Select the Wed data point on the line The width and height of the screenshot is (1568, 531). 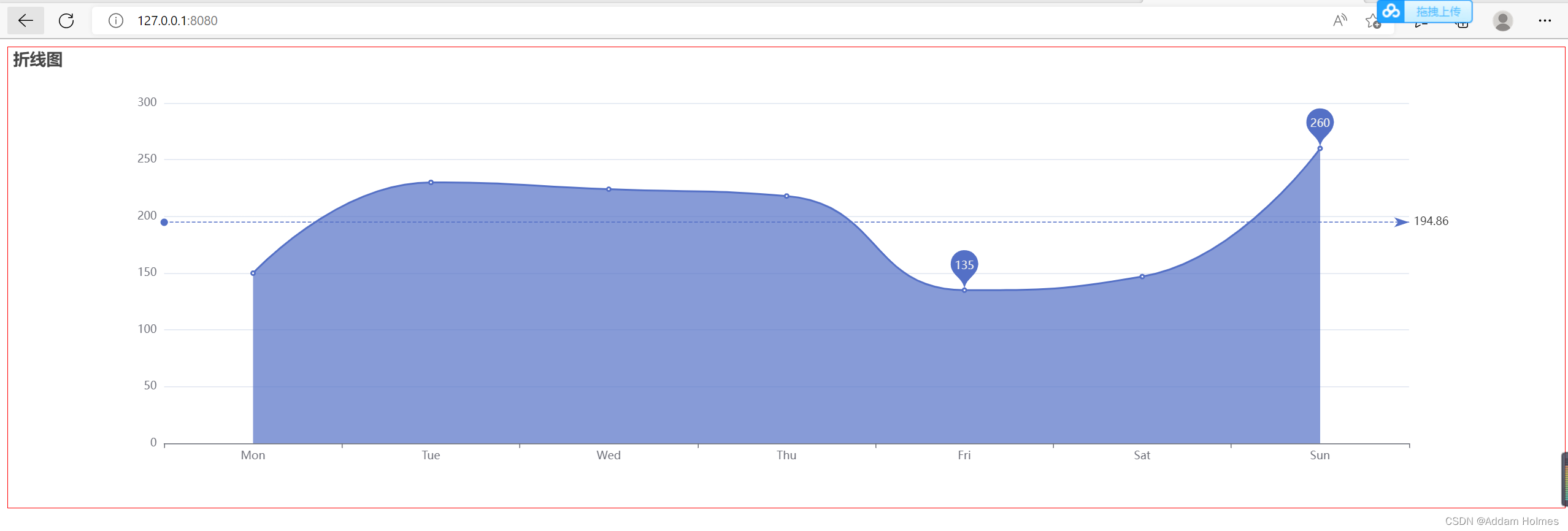pyautogui.click(x=609, y=189)
